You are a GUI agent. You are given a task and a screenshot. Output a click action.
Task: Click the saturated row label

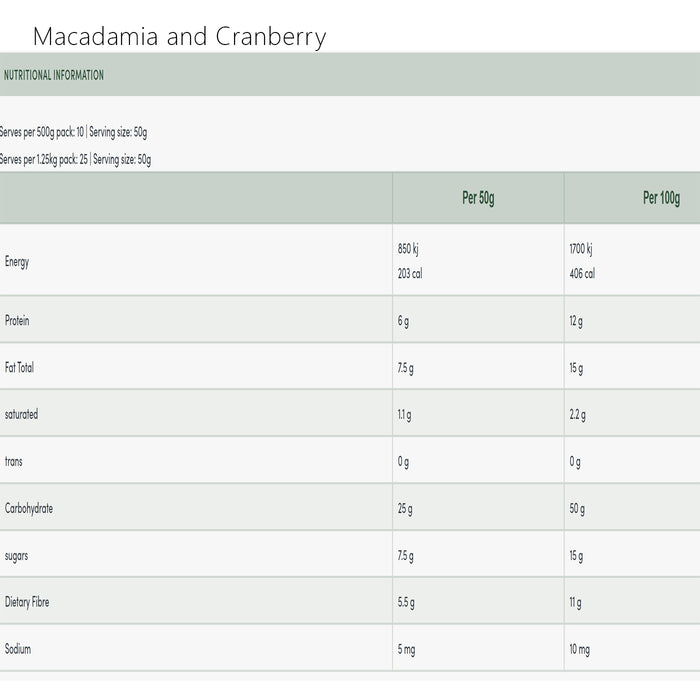(21, 414)
